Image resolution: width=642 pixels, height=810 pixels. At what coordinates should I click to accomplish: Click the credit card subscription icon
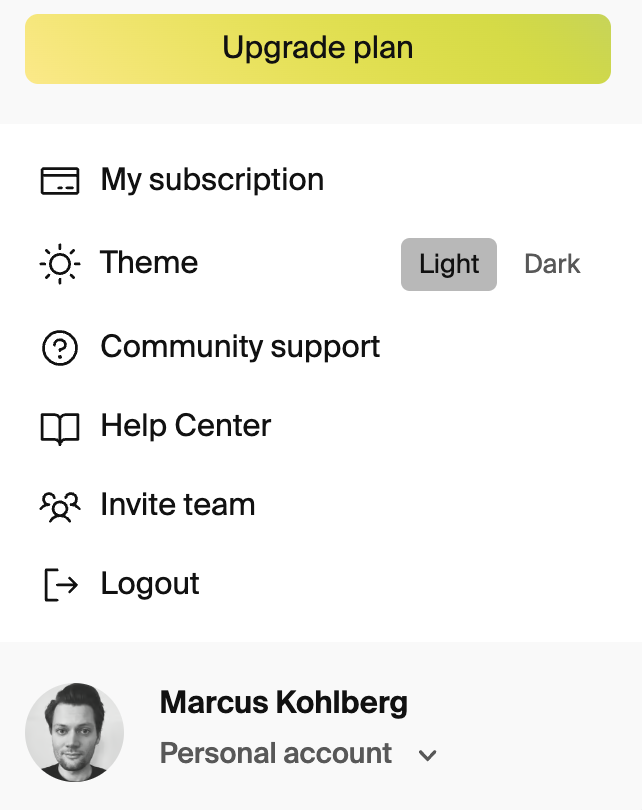tap(60, 181)
